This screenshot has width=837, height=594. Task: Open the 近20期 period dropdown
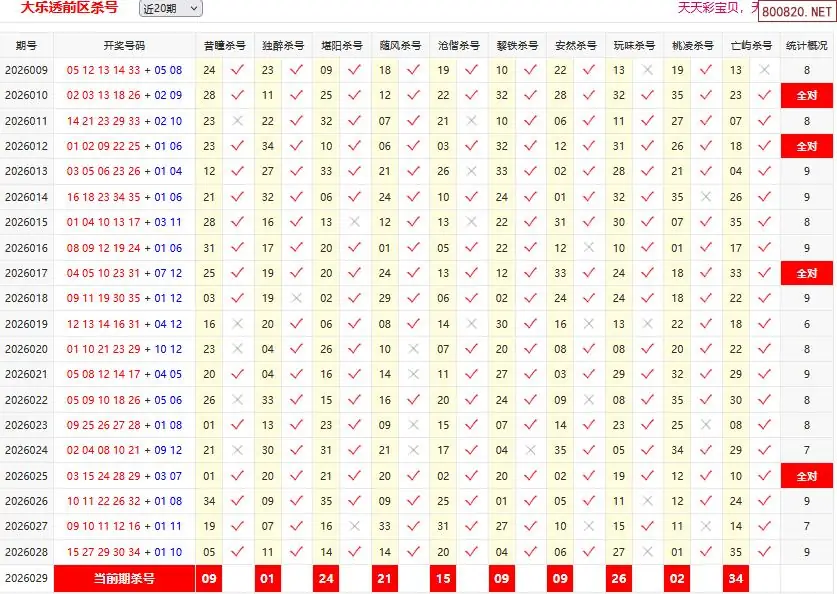pos(170,8)
